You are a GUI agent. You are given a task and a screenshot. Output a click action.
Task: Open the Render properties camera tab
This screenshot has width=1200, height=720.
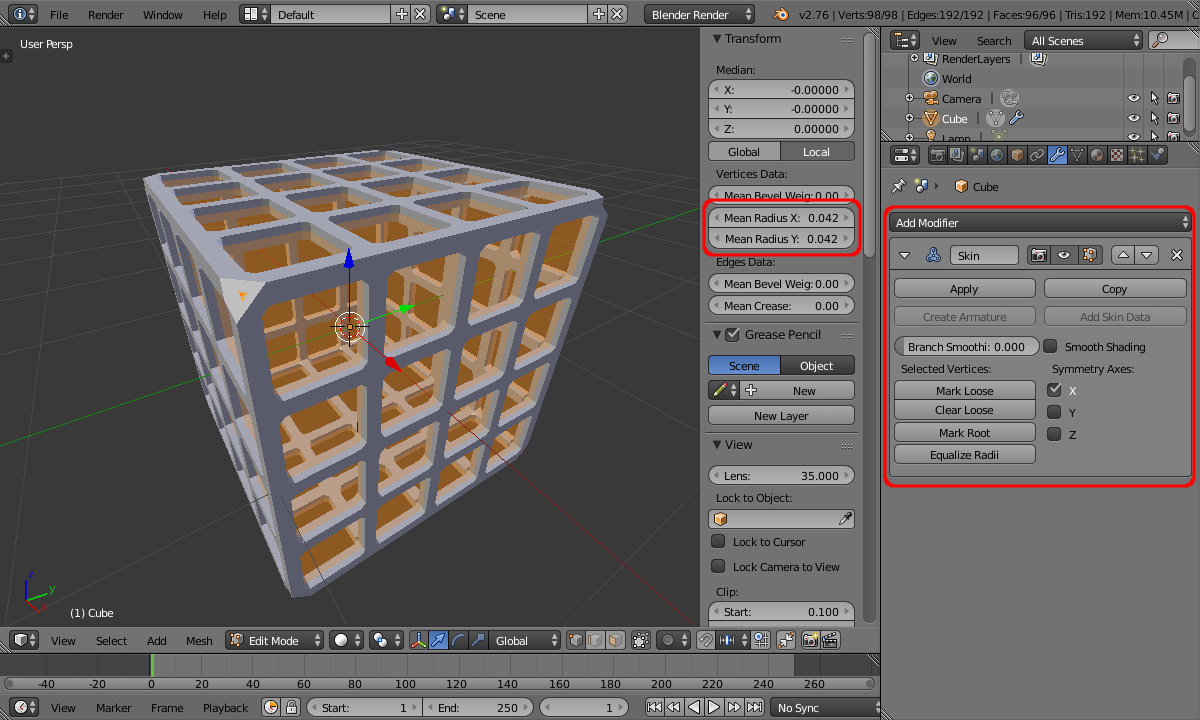pyautogui.click(x=937, y=155)
